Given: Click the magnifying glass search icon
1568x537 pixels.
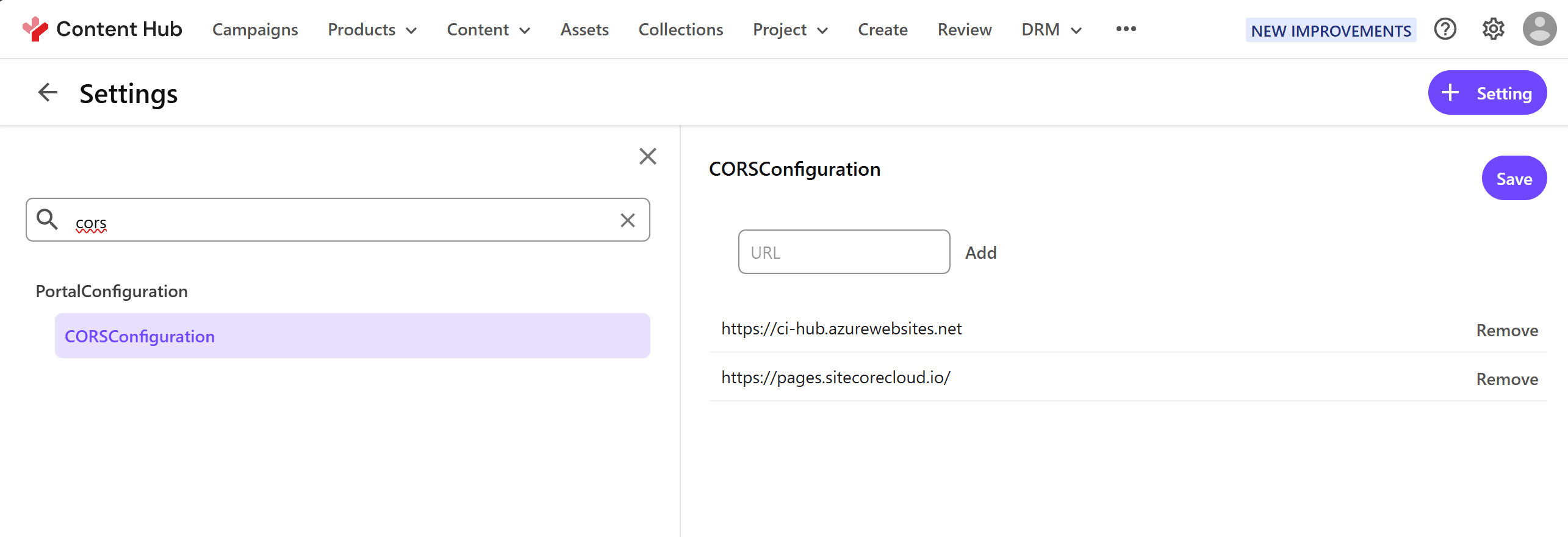Looking at the screenshot, I should 47,219.
